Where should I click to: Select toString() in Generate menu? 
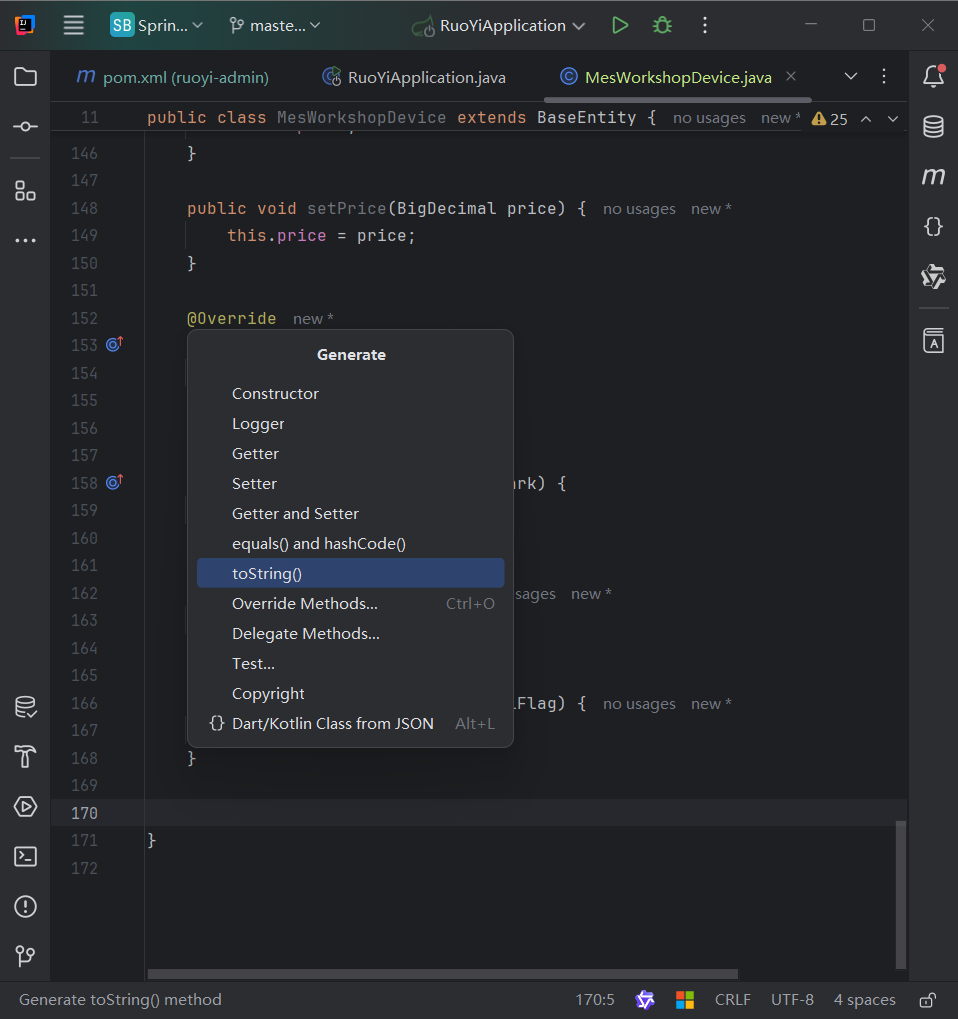tap(350, 573)
